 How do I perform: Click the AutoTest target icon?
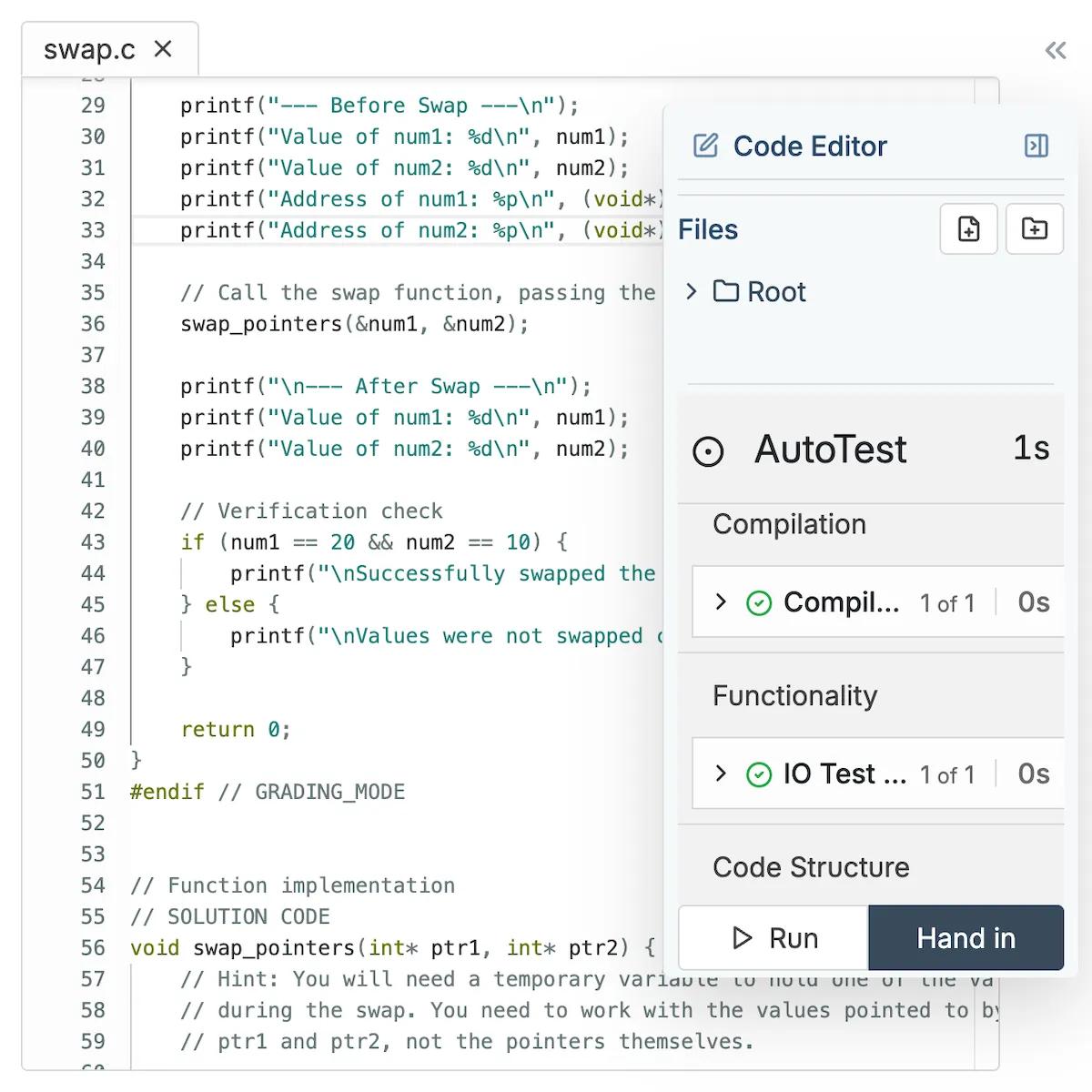pyautogui.click(x=710, y=450)
